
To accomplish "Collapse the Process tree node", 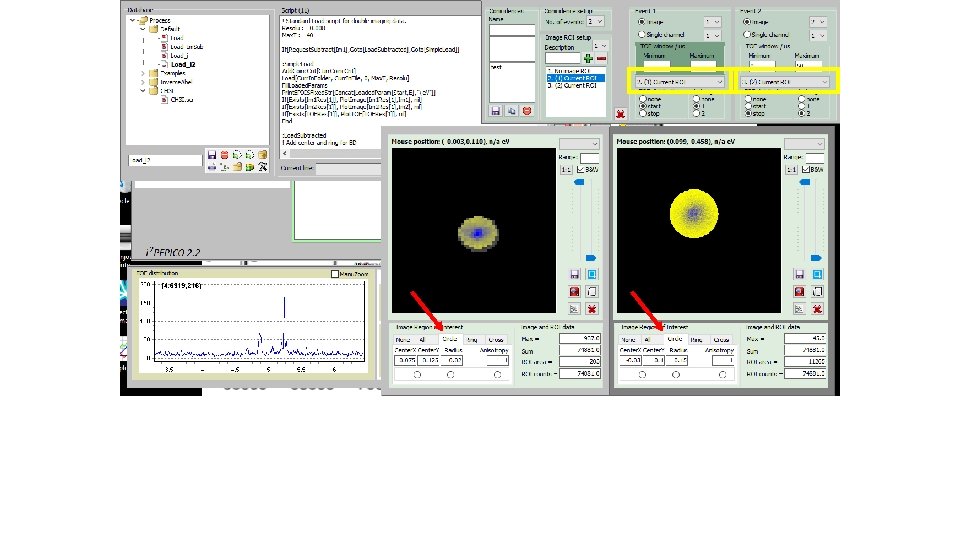I will (132, 20).
